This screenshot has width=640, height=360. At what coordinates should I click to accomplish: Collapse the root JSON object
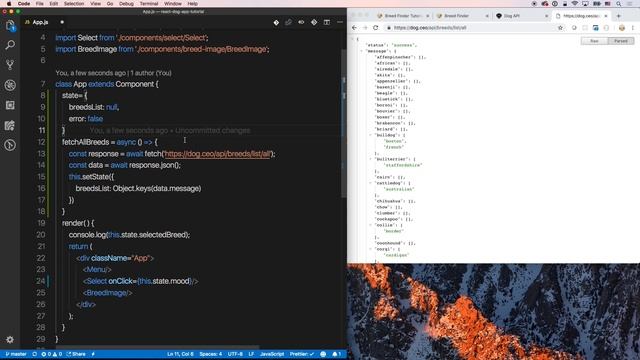tap(353, 39)
